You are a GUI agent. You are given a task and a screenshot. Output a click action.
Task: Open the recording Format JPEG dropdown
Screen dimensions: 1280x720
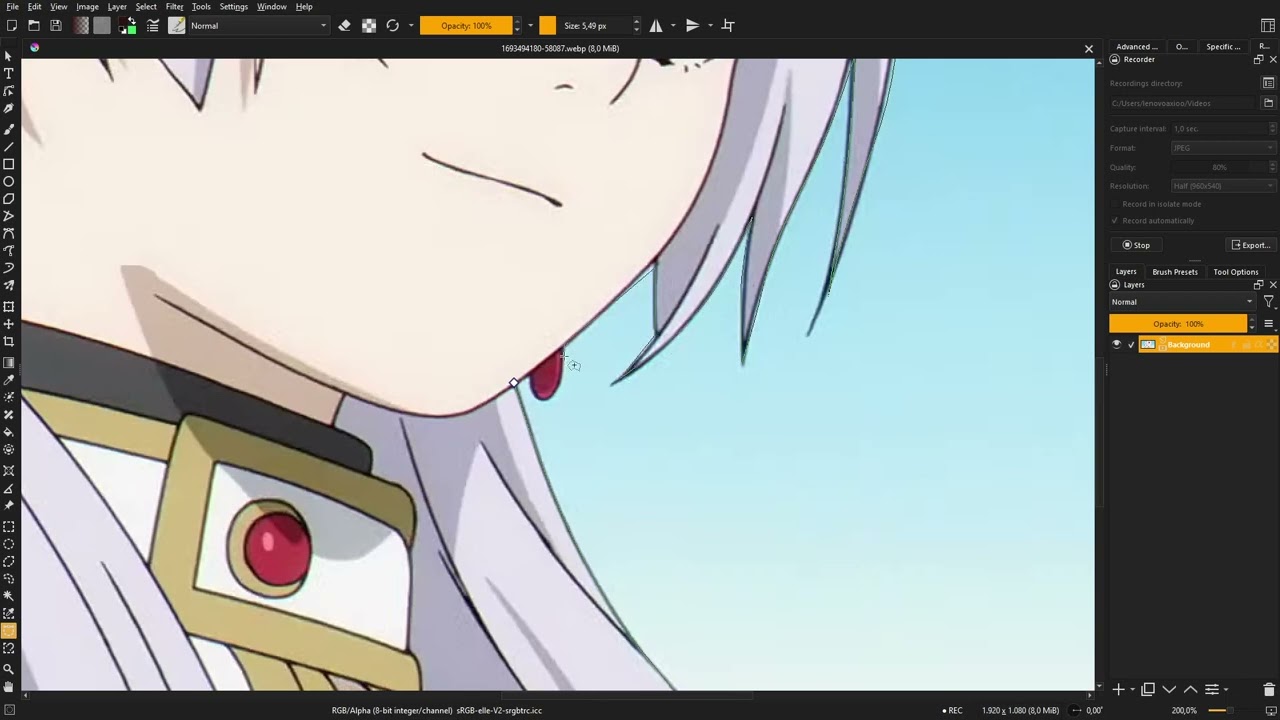[1223, 148]
